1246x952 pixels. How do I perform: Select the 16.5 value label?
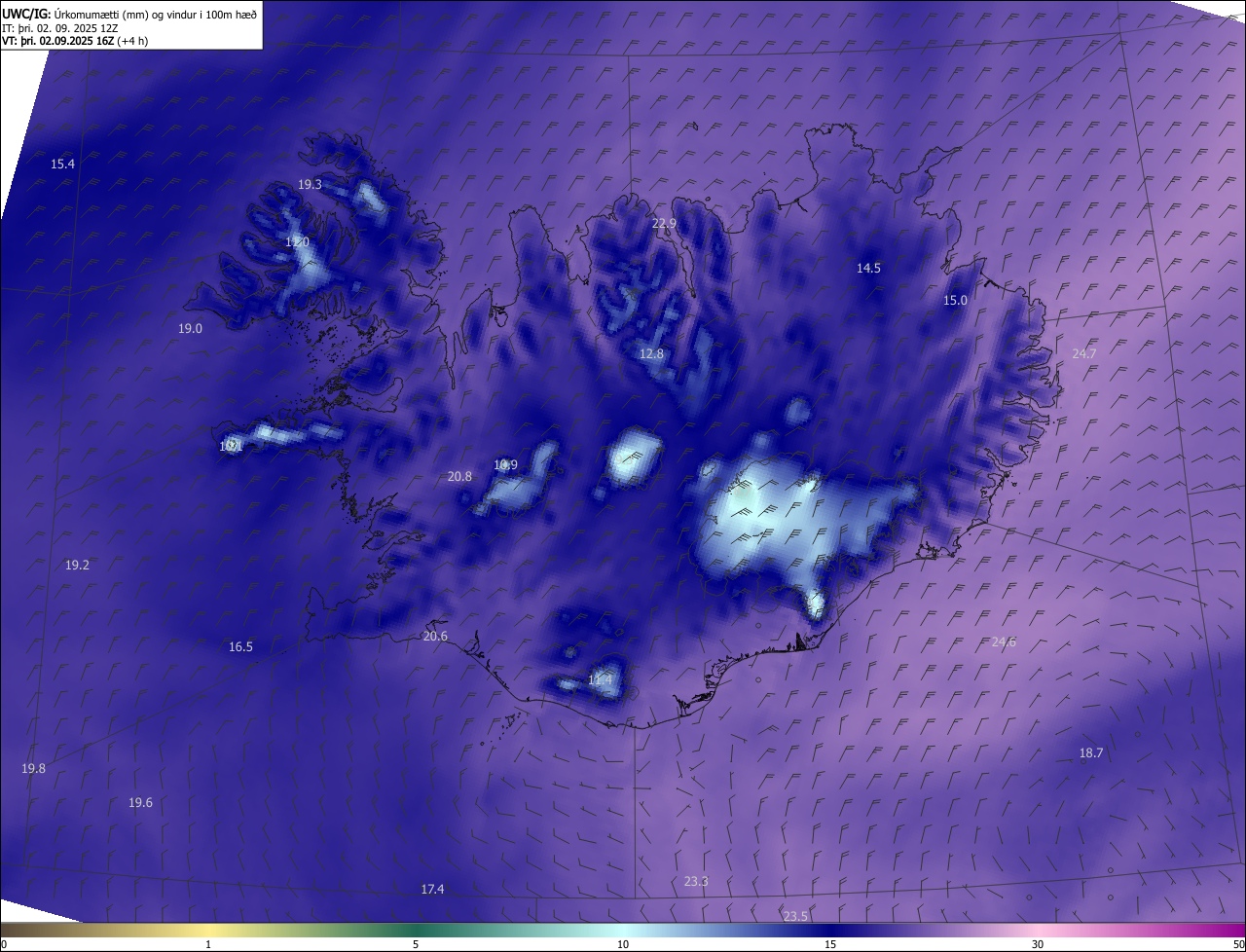pos(240,646)
